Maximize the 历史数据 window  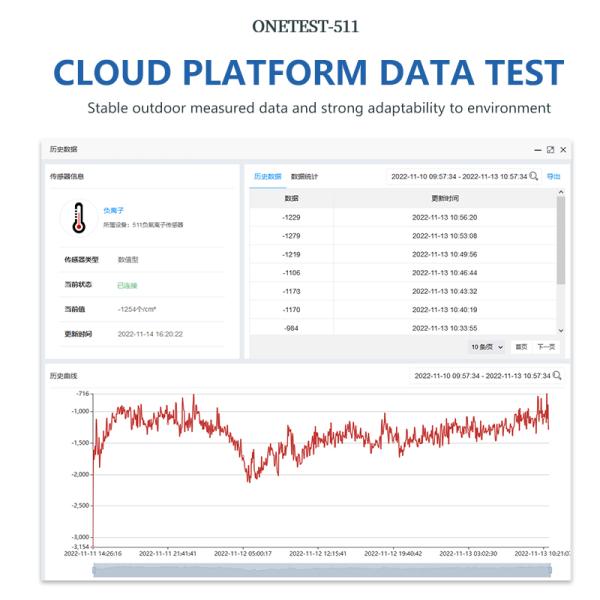click(550, 149)
